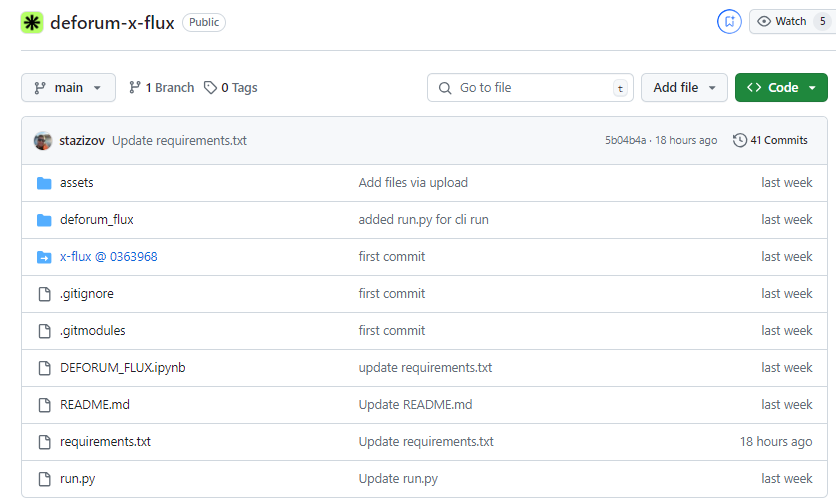Image resolution: width=836 pixels, height=504 pixels.
Task: Click the 5b04b4a commit hash
Action: coord(625,140)
